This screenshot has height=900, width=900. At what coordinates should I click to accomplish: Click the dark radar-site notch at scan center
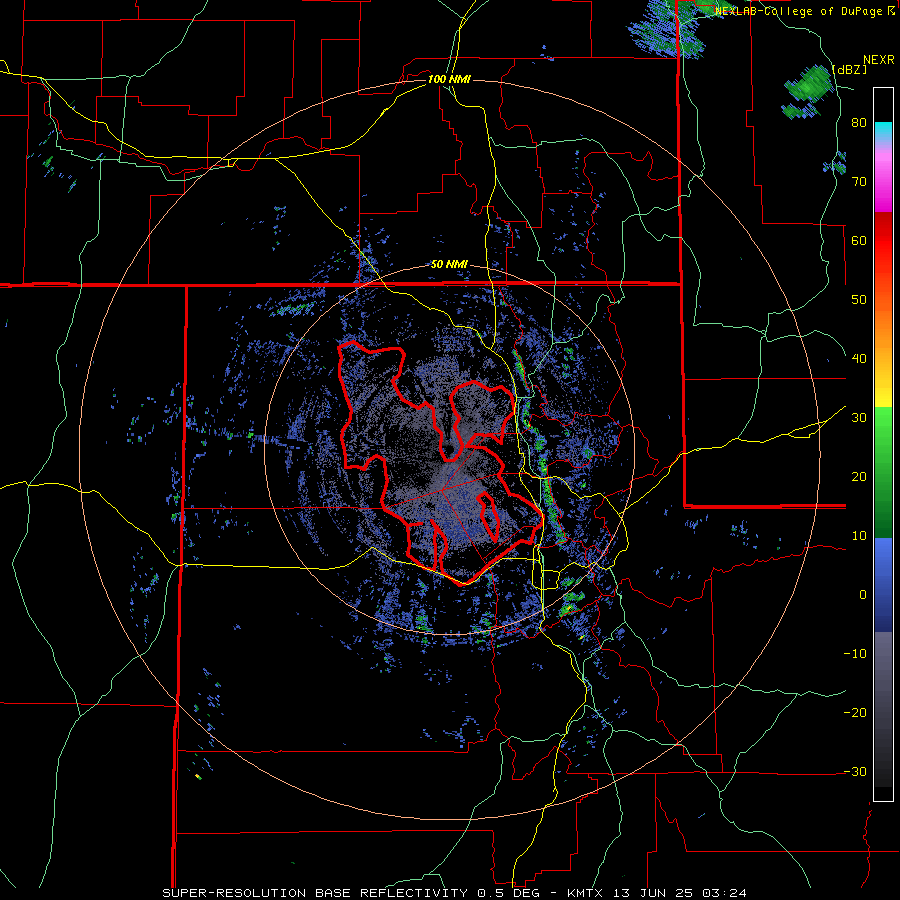click(x=448, y=448)
